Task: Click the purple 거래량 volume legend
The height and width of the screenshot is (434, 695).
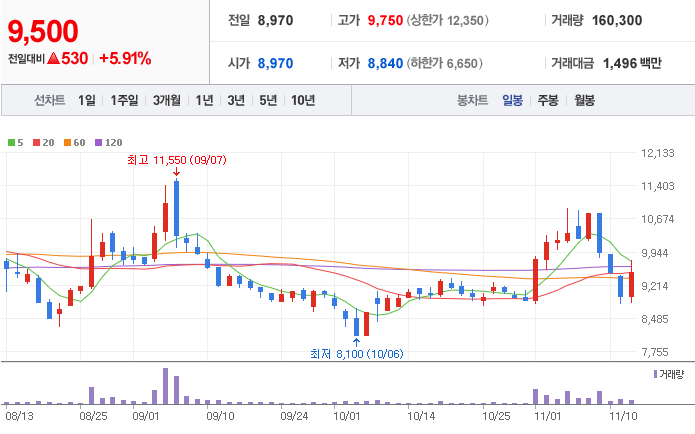Action: (x=669, y=374)
